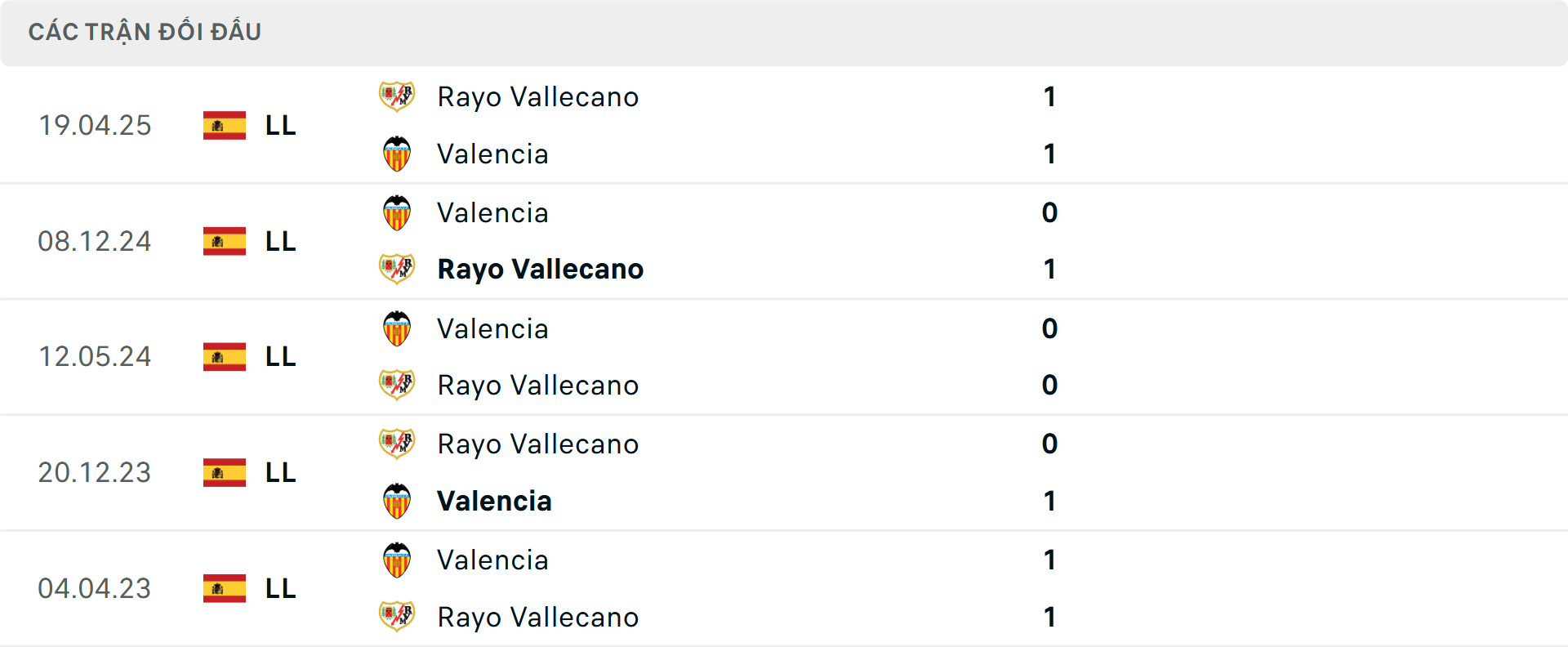Click the Valencia crest in the 12.05.24 fixture
This screenshot has height=647, width=1568.
point(397,328)
